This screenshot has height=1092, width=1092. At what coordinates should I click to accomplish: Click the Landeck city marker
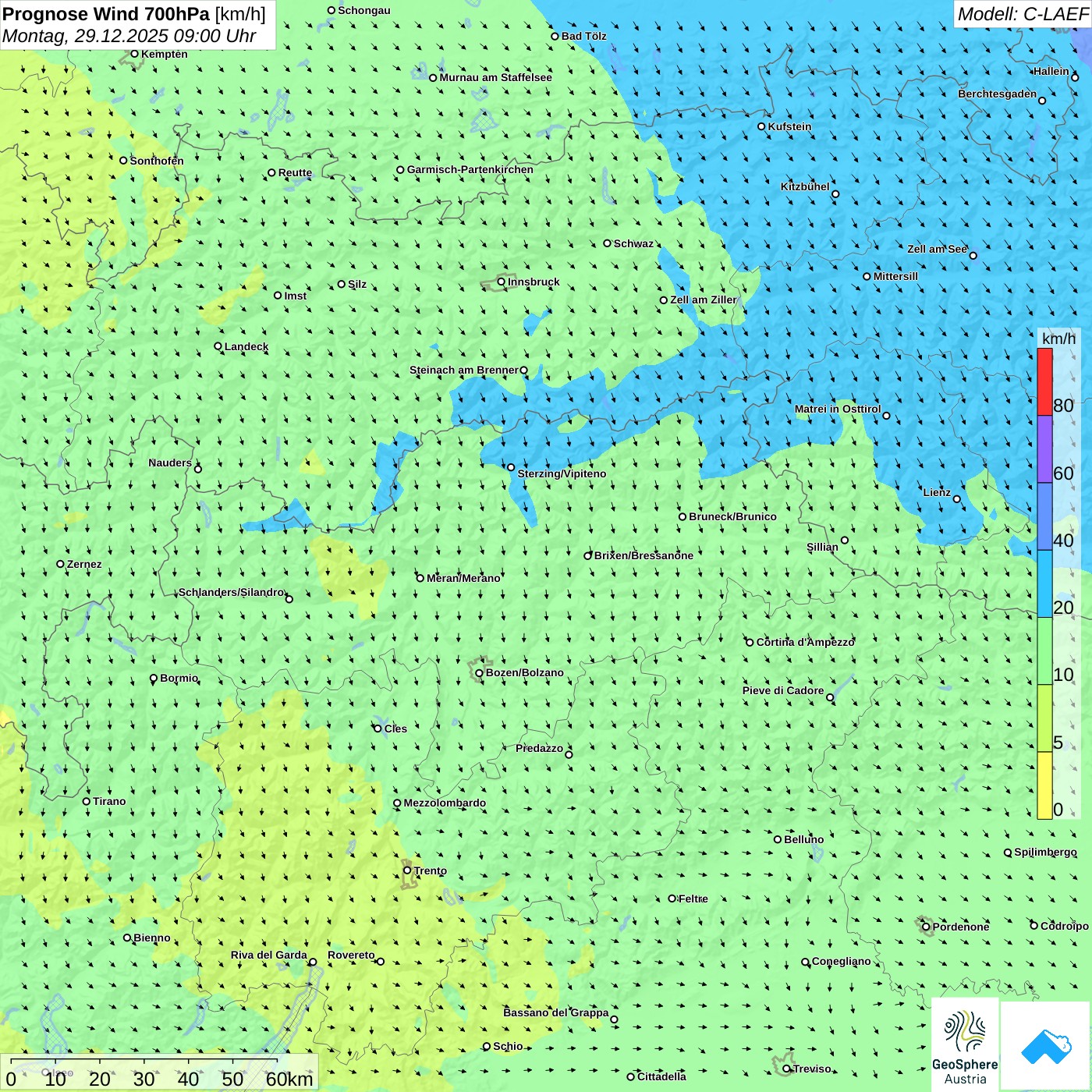tap(218, 346)
